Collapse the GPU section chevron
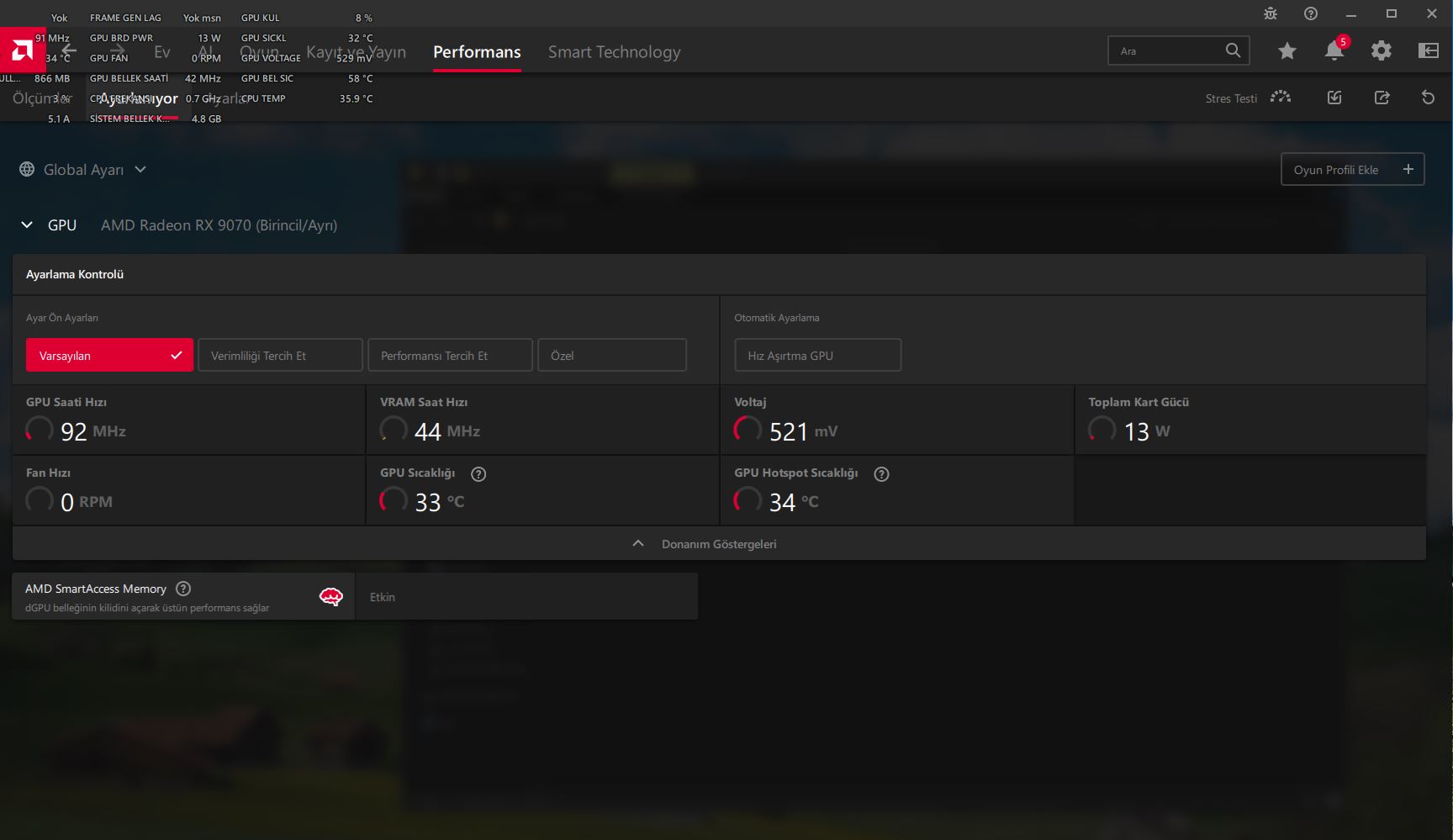Image resolution: width=1453 pixels, height=840 pixels. point(27,225)
